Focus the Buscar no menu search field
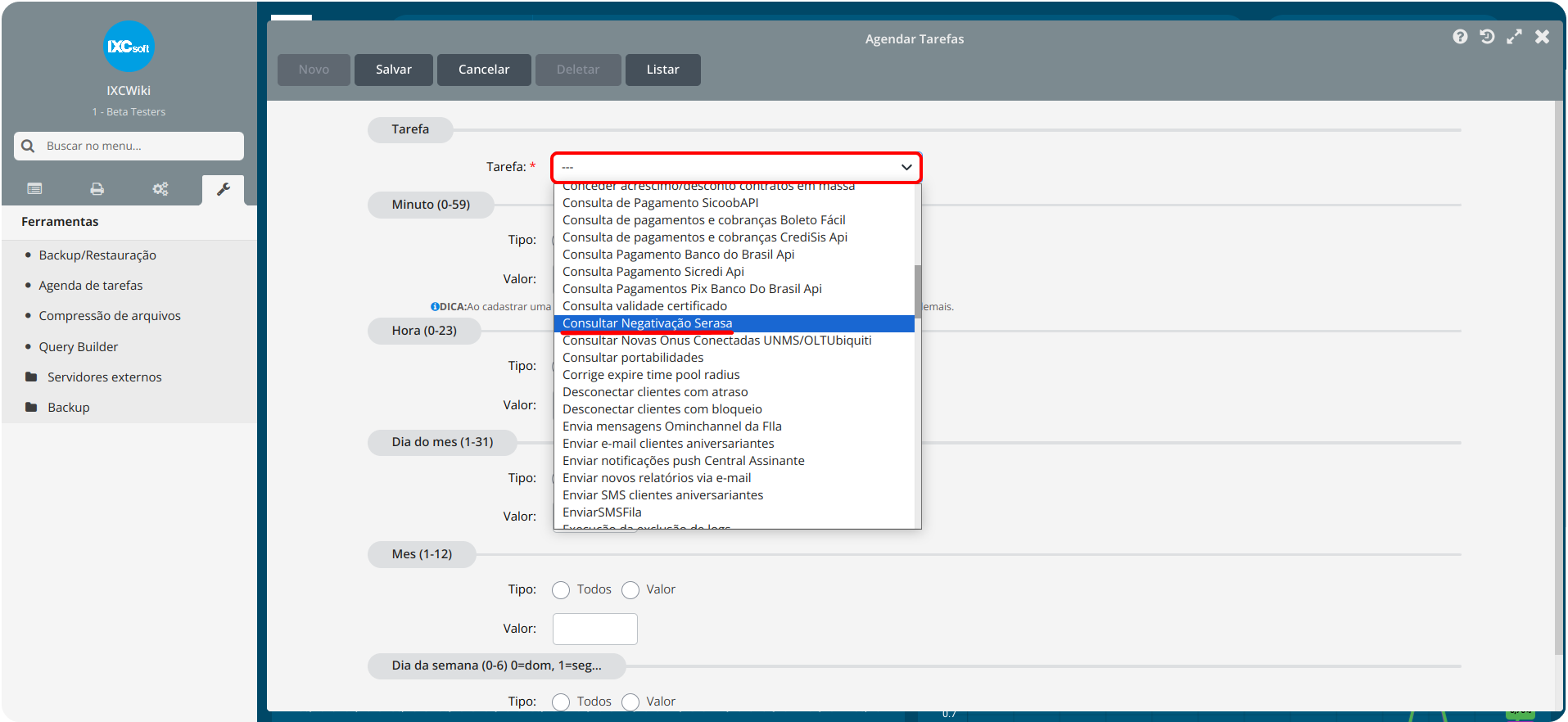 point(129,146)
